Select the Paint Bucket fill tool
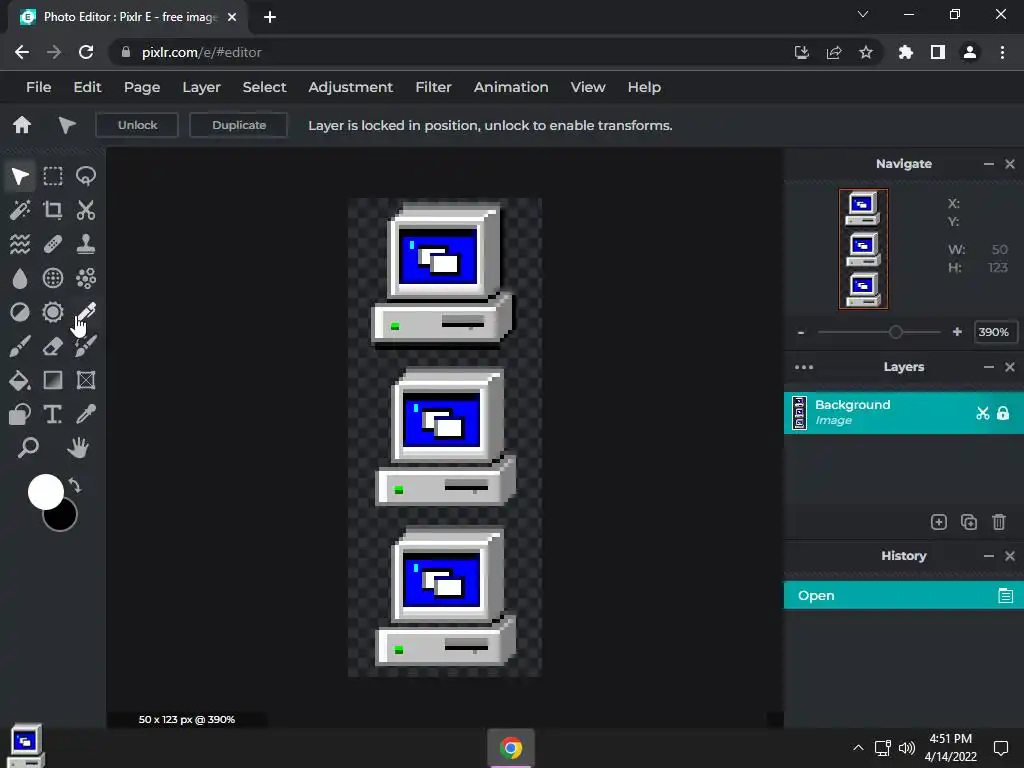 20,380
